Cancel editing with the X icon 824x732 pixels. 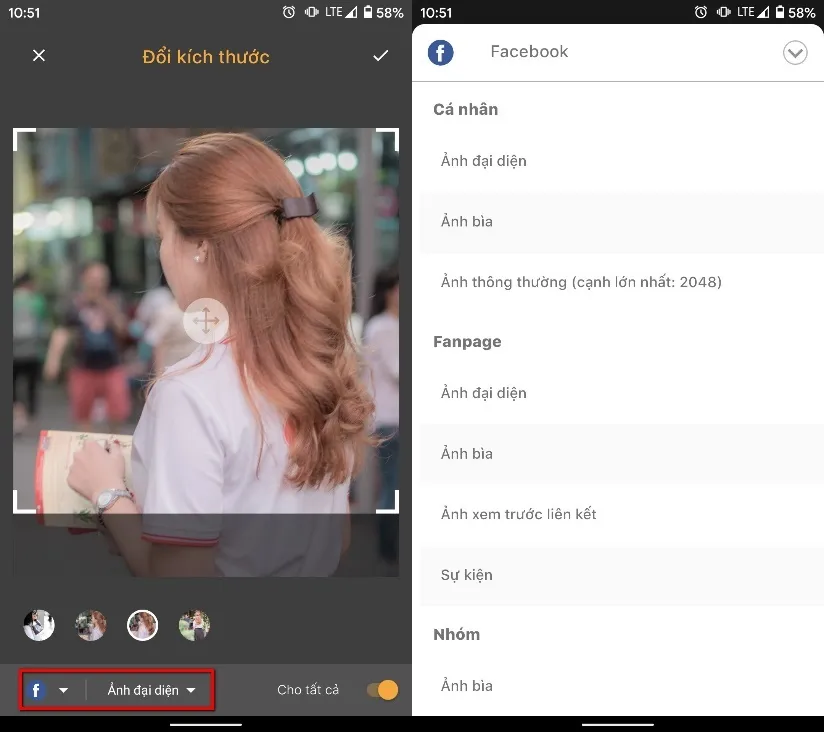tap(38, 55)
